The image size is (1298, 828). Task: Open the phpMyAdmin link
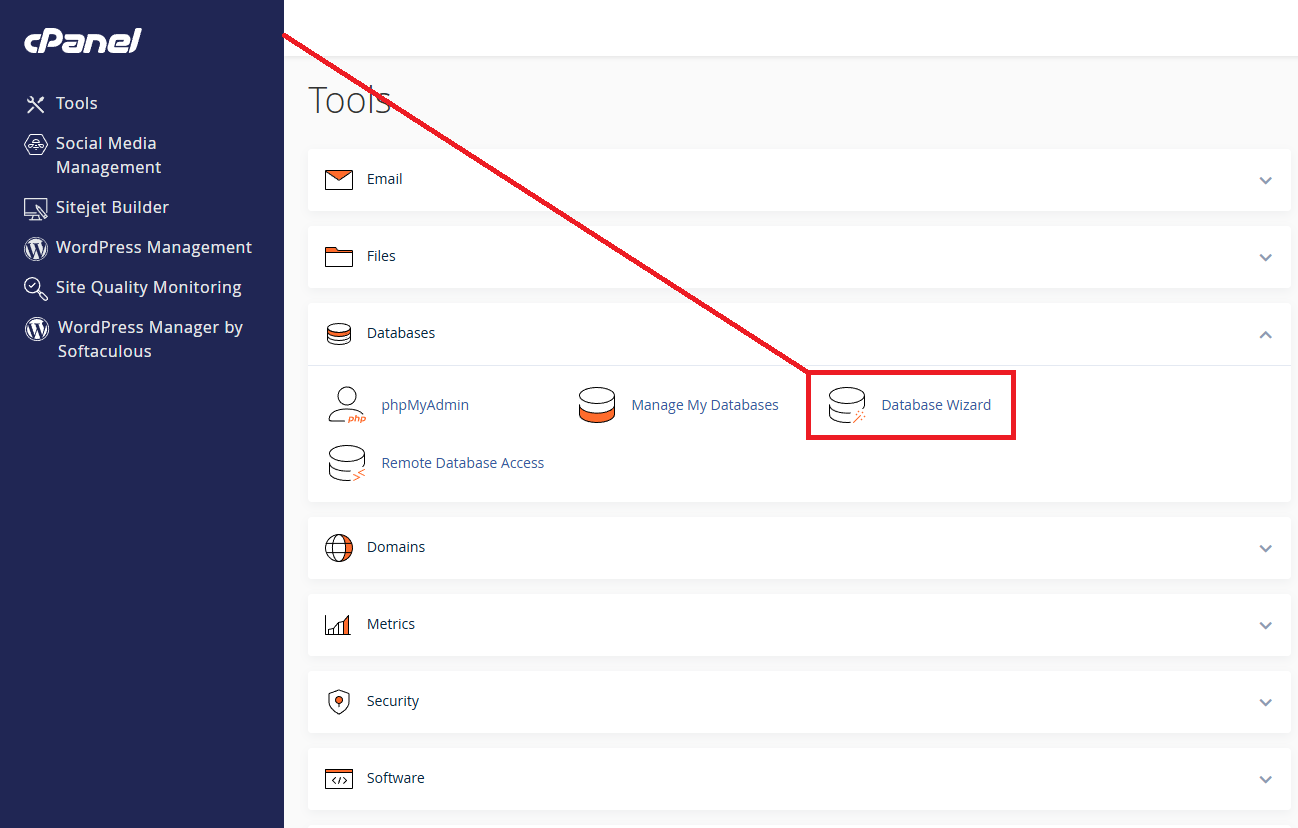coord(425,406)
